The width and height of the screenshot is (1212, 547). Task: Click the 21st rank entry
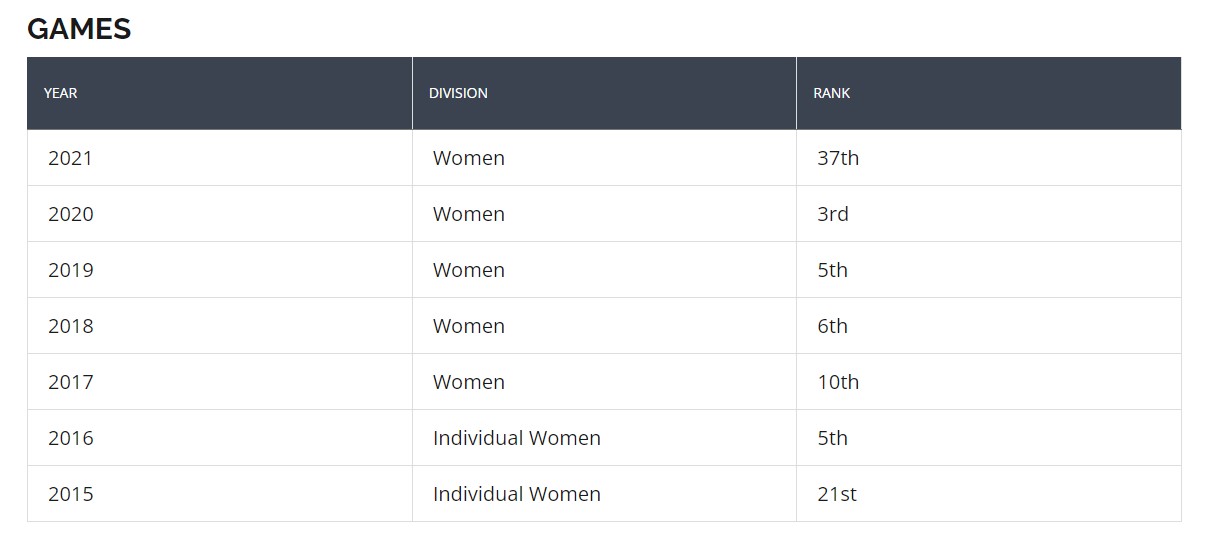click(x=837, y=494)
